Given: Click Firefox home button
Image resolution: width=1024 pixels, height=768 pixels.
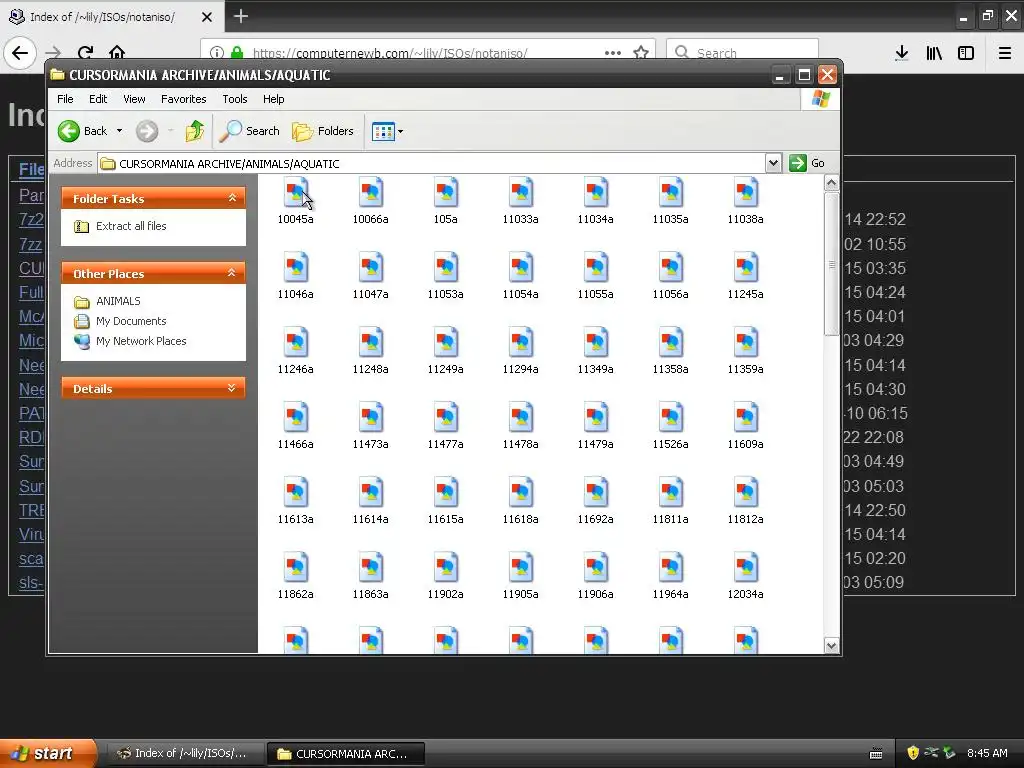Looking at the screenshot, I should tap(117, 53).
